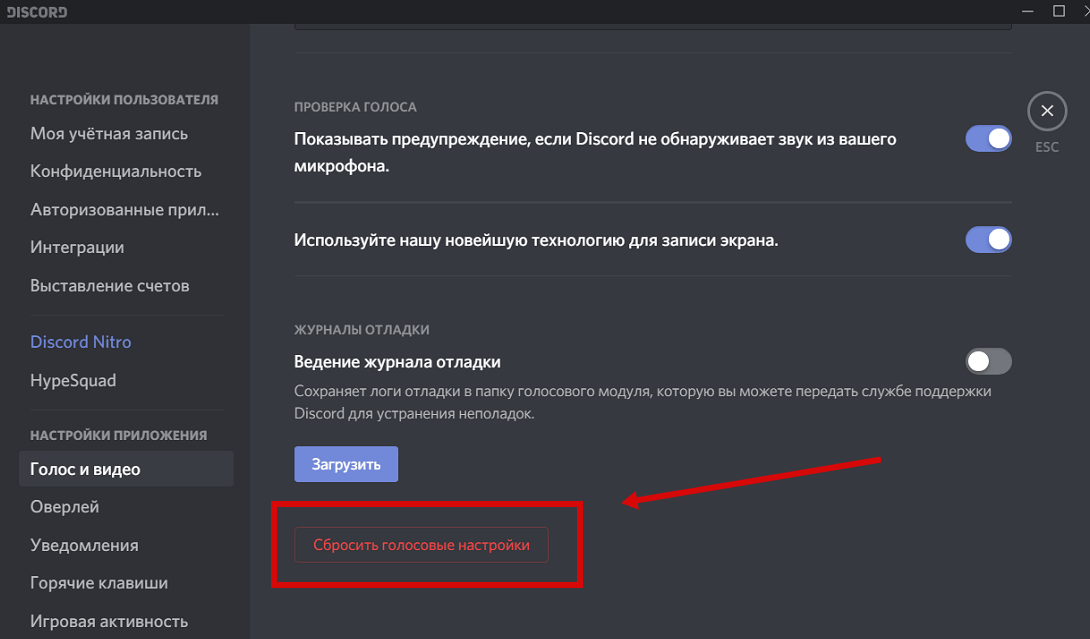
Task: Minimize the Discord window
Action: [x=1027, y=11]
